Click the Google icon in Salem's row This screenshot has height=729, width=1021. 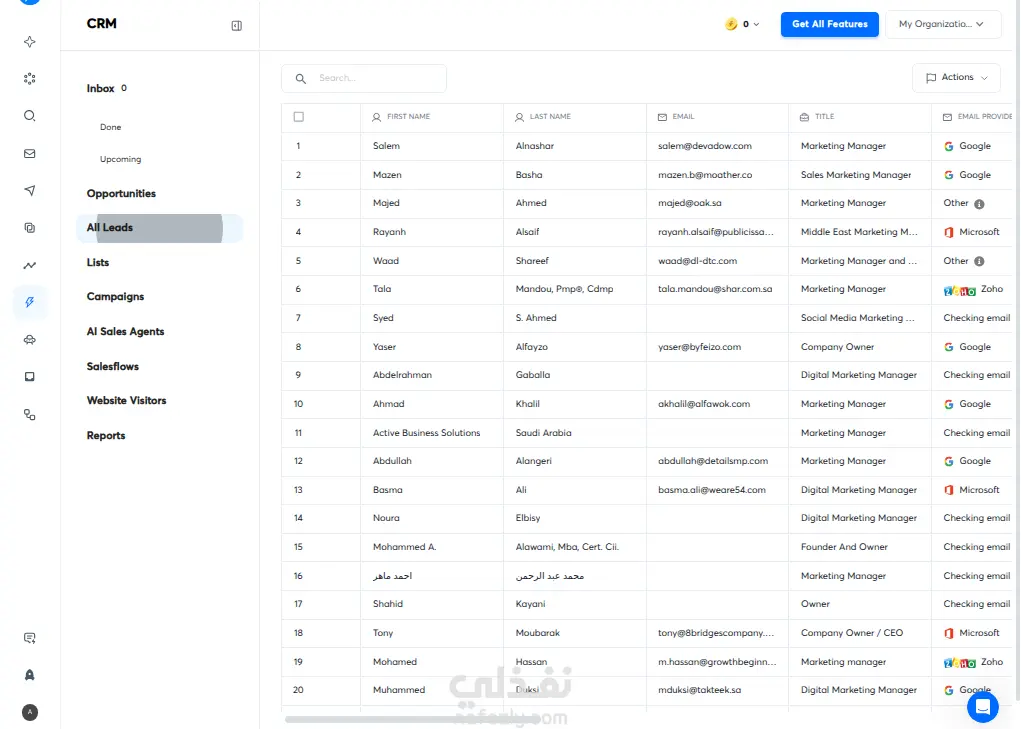949,146
